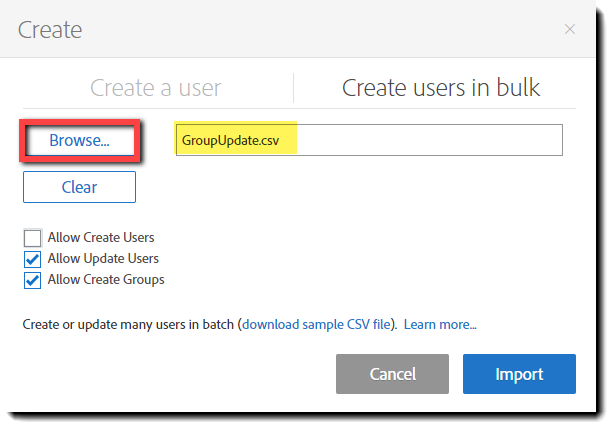Cancel the bulk user import
Viewport: 608px width, 422px height.
[x=392, y=374]
